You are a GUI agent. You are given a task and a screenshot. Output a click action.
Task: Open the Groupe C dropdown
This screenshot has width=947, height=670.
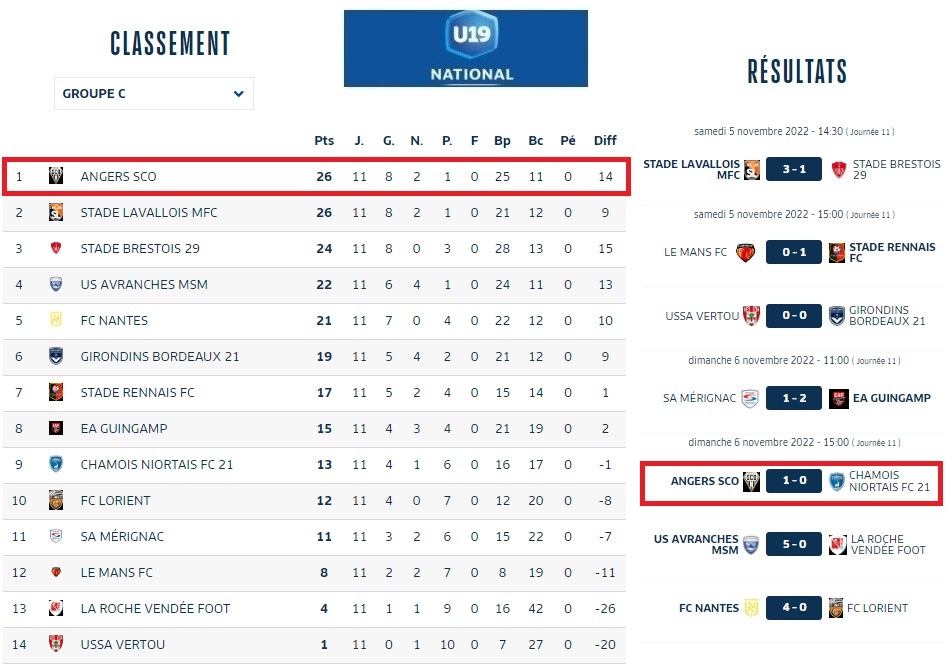(x=153, y=94)
